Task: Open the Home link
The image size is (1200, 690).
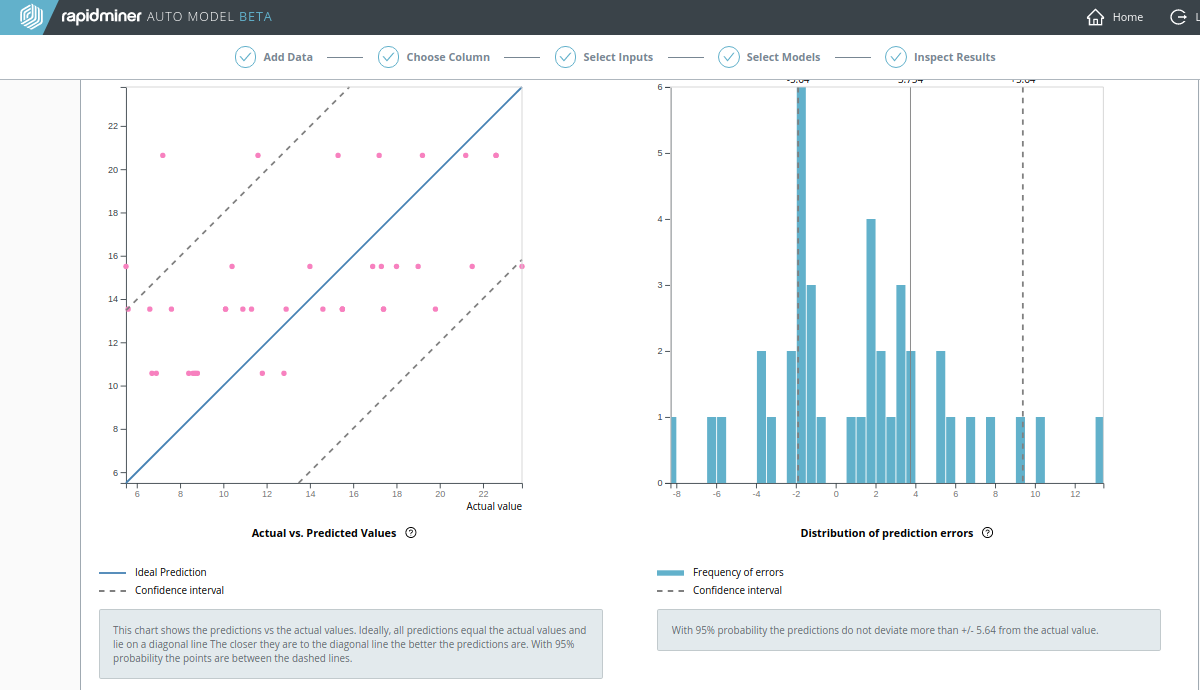Action: pyautogui.click(x=1127, y=17)
